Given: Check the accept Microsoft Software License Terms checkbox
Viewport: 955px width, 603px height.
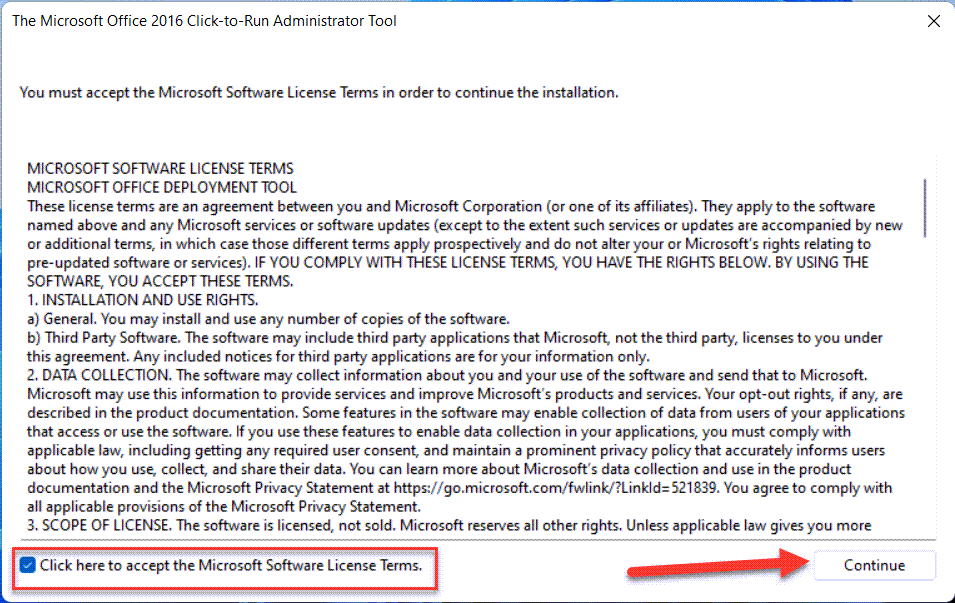Looking at the screenshot, I should point(28,565).
